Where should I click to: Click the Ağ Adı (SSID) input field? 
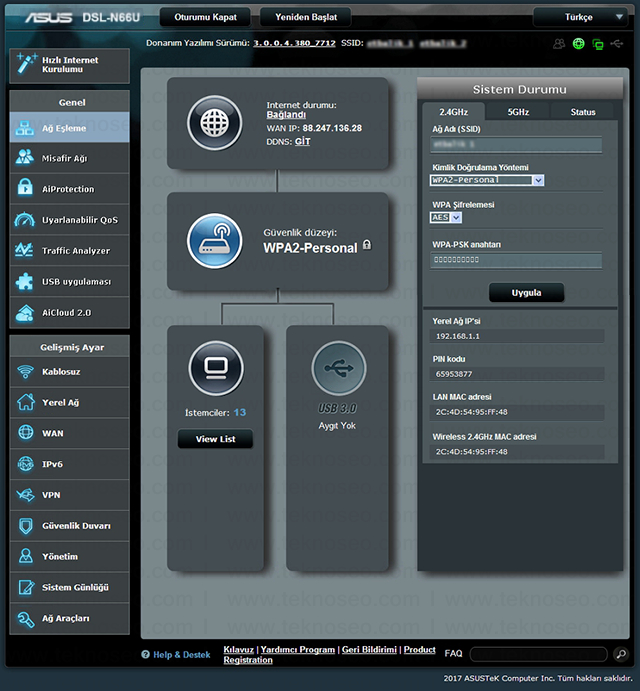click(516, 145)
